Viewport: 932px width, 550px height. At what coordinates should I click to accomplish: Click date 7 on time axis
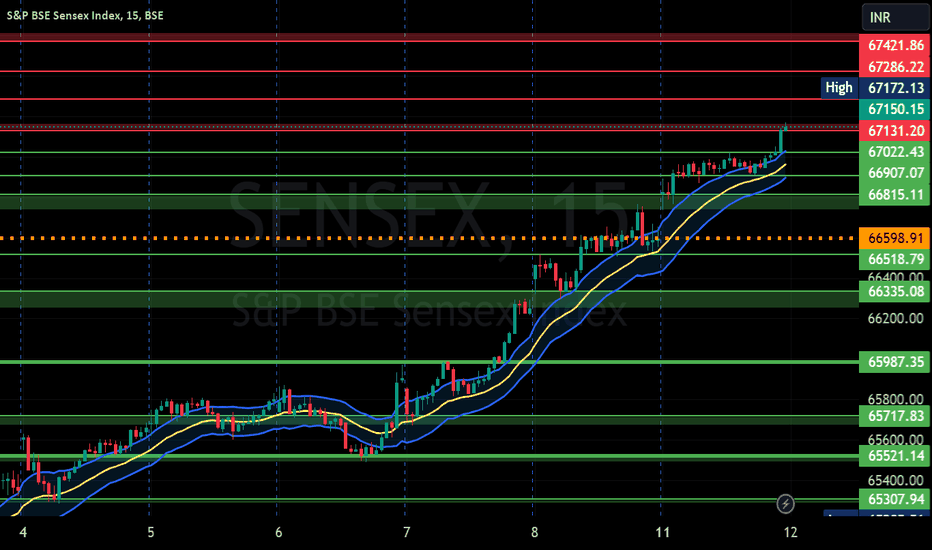[x=407, y=532]
